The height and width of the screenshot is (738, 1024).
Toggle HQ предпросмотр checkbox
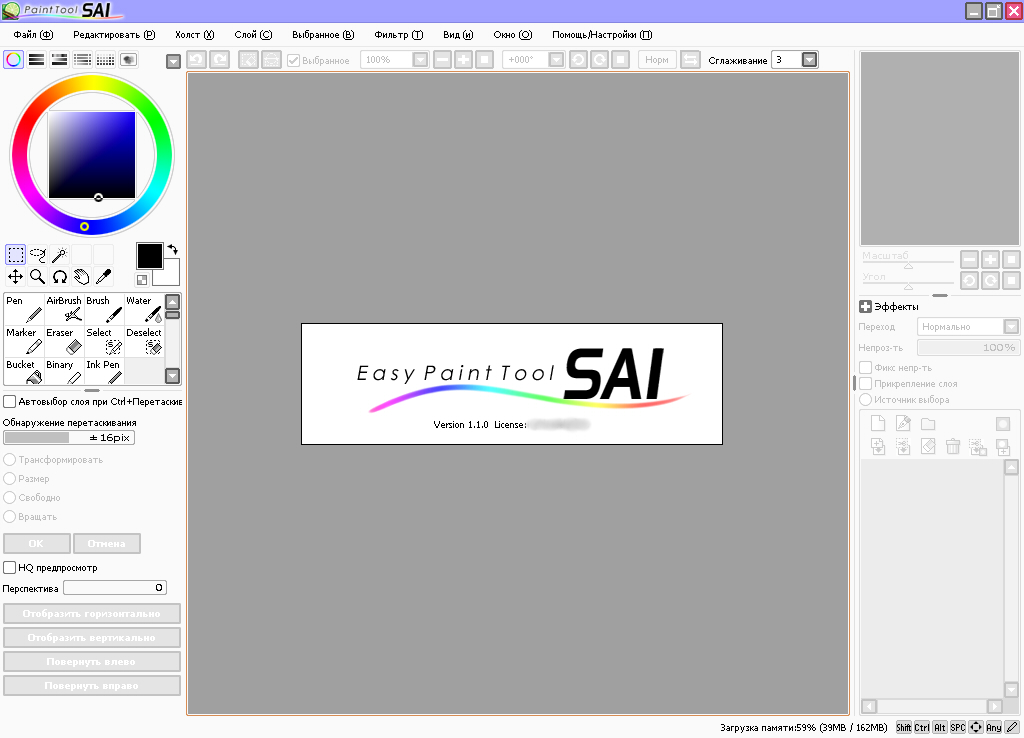pyautogui.click(x=10, y=567)
